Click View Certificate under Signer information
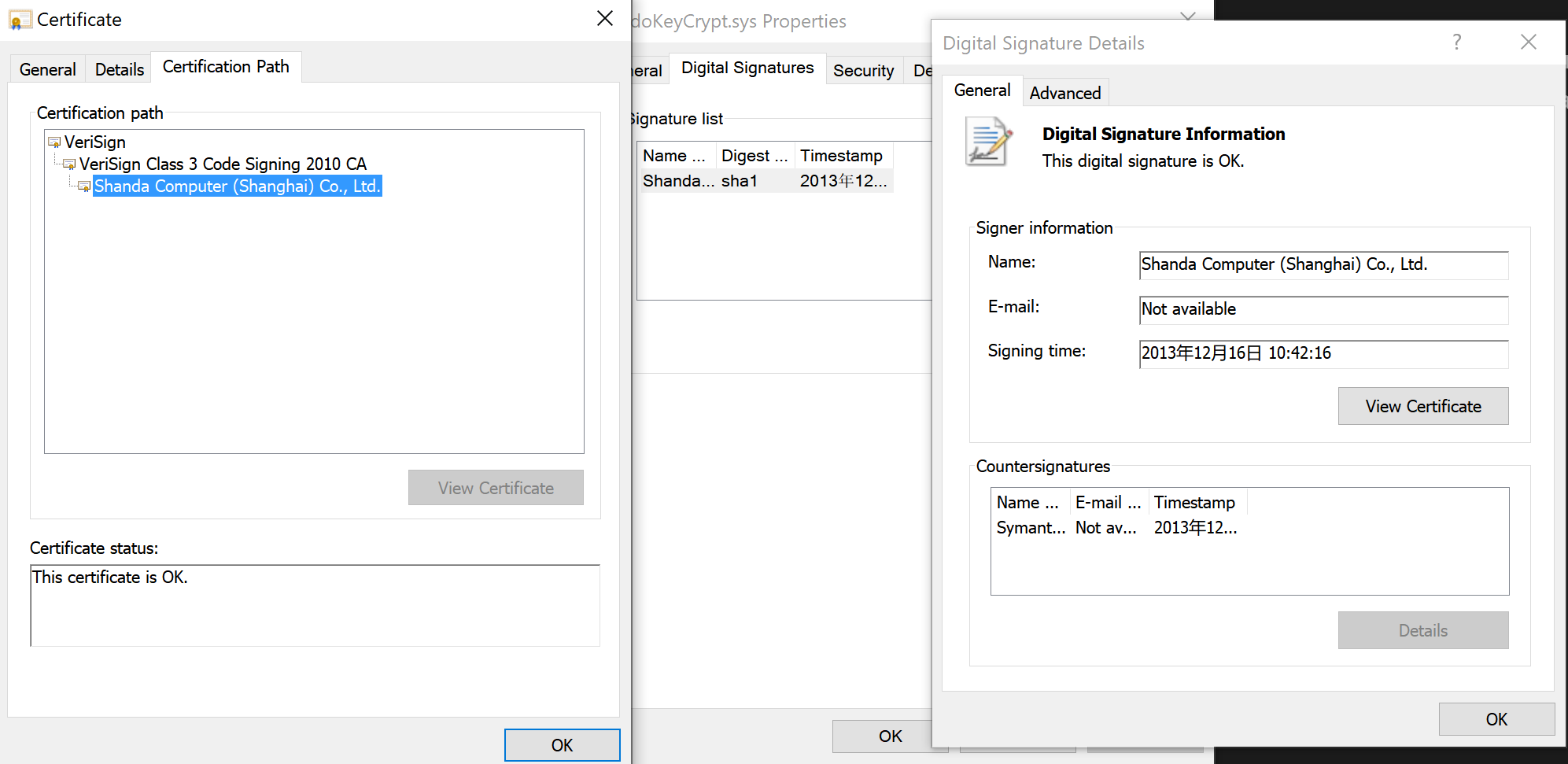Viewport: 1568px width, 764px height. (1423, 406)
